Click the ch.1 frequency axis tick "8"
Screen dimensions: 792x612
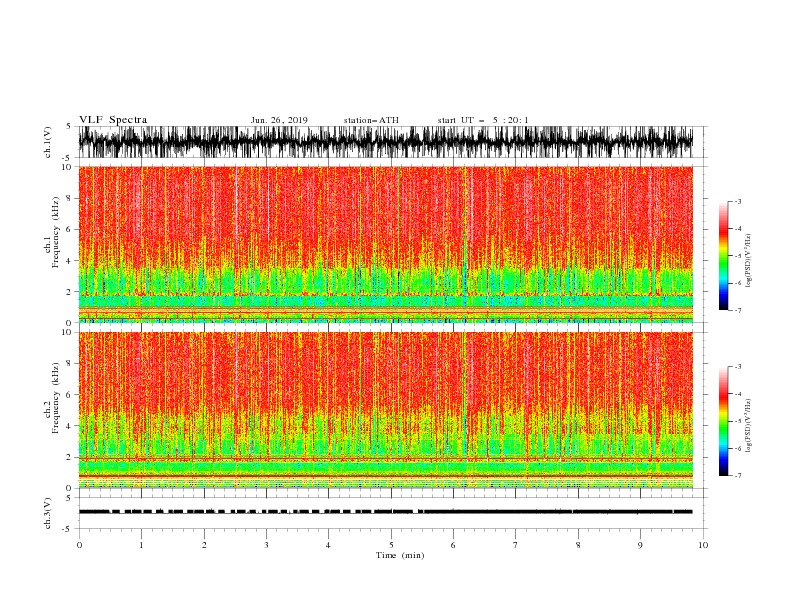(x=69, y=198)
